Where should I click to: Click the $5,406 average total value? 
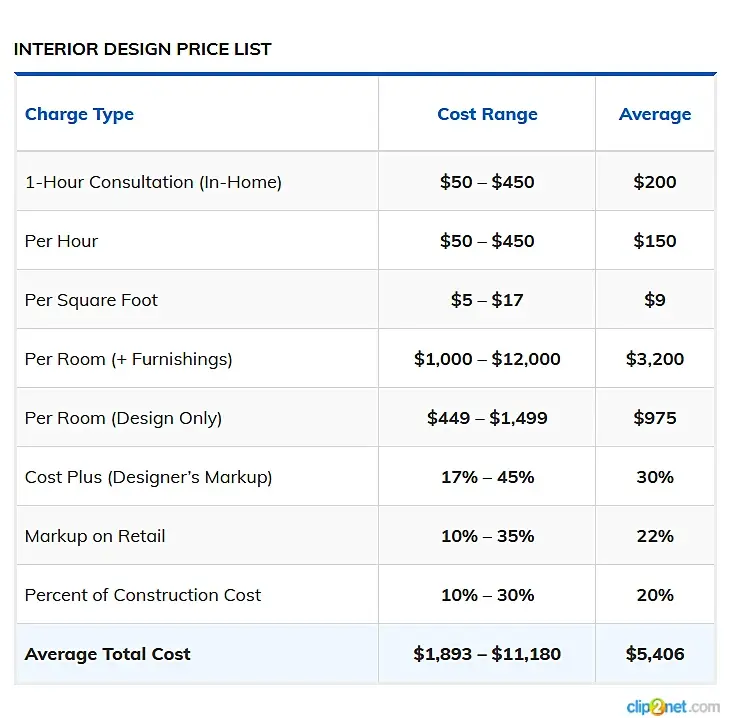point(655,654)
